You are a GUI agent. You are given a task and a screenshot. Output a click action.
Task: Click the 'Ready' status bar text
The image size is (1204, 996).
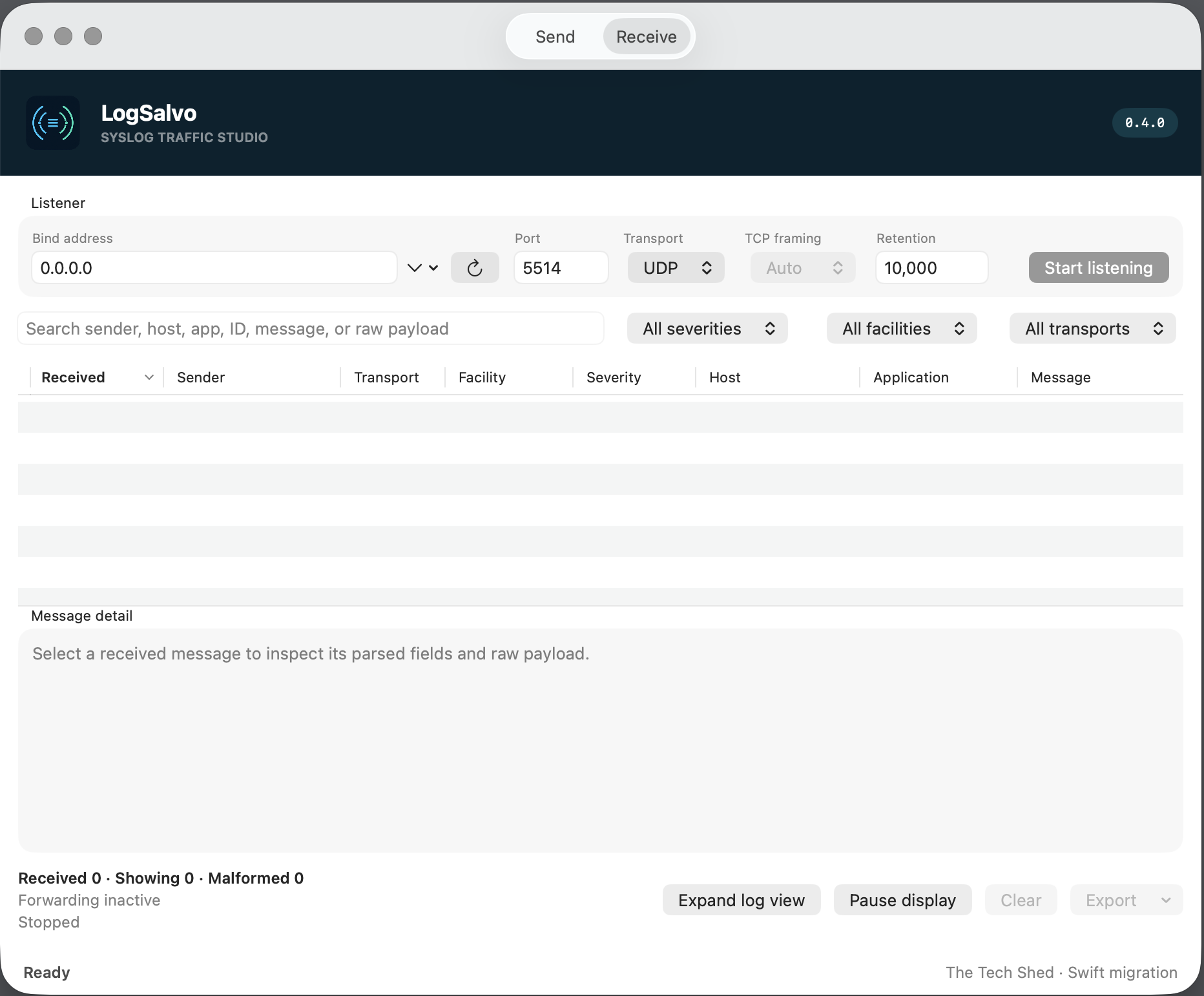(47, 972)
